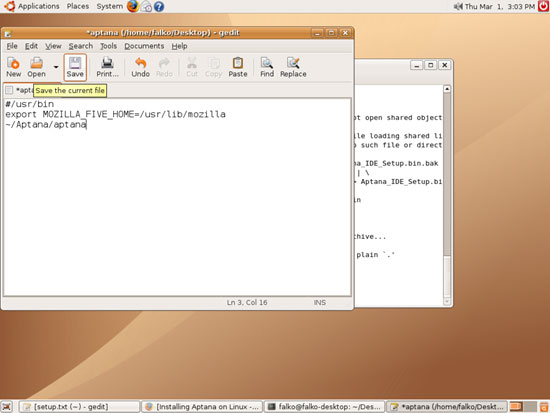Click the INS indicator in status bar

click(320, 302)
